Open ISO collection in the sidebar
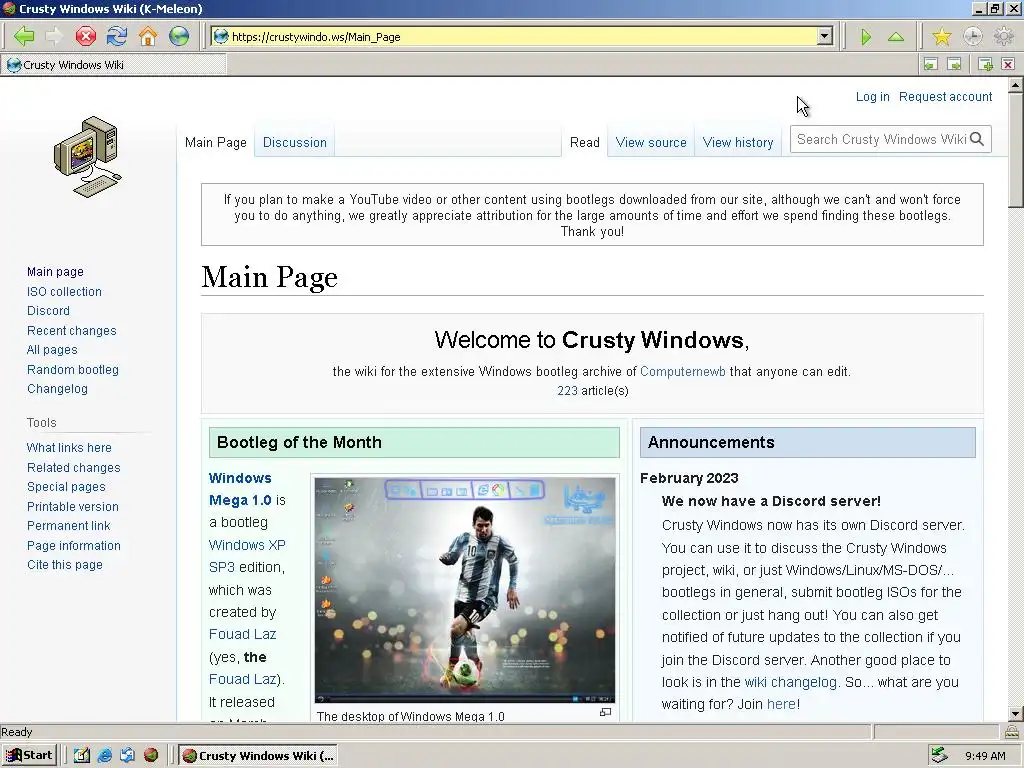This screenshot has width=1024, height=768. coord(64,292)
